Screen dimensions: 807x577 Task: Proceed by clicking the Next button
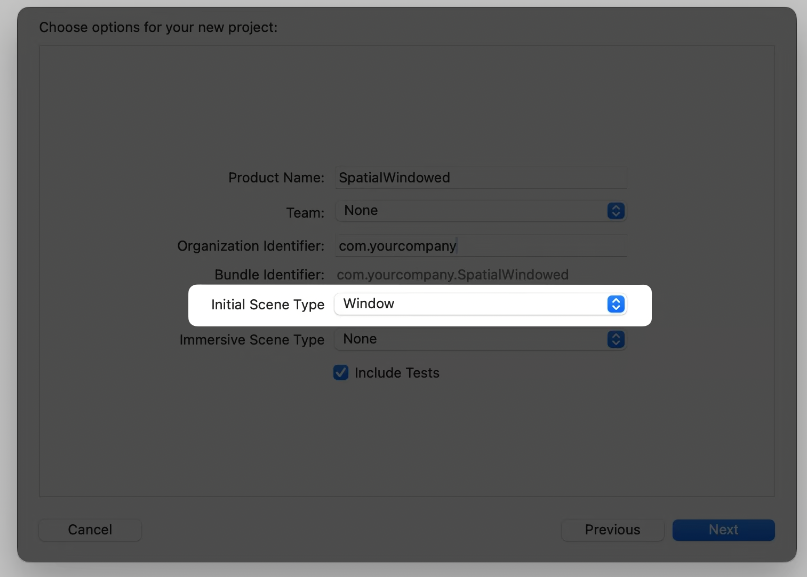(x=723, y=530)
